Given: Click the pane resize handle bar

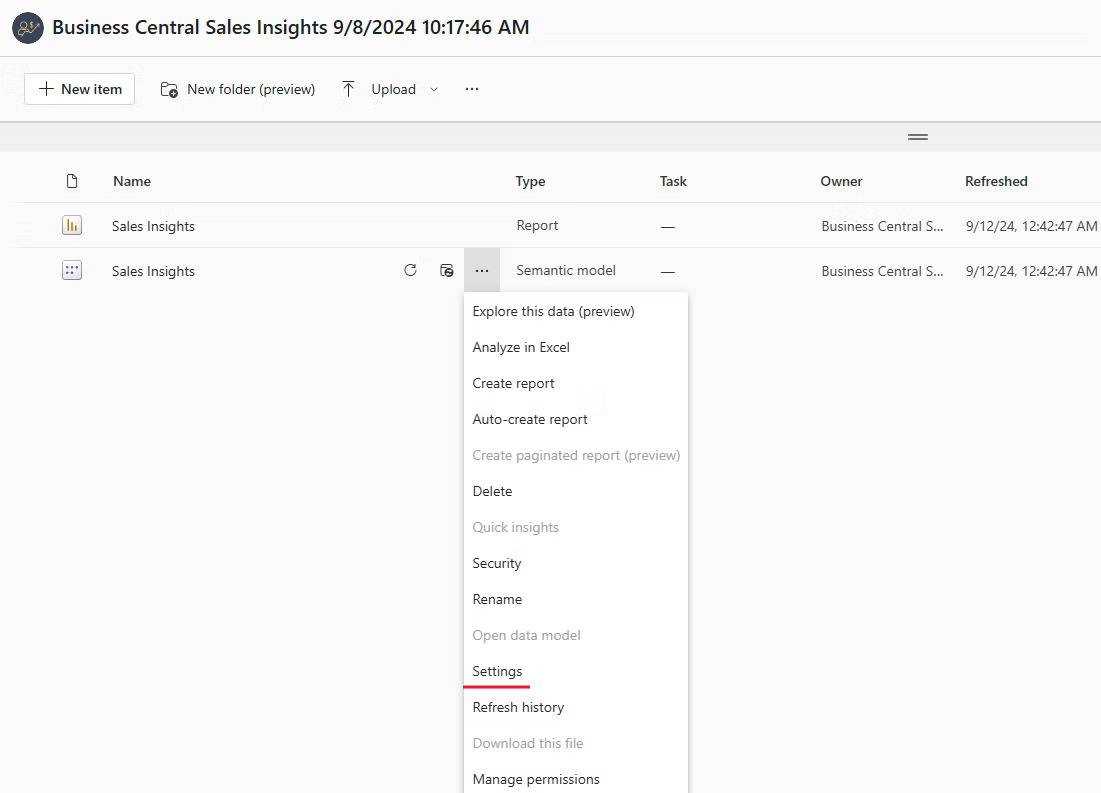Looking at the screenshot, I should click(x=918, y=137).
